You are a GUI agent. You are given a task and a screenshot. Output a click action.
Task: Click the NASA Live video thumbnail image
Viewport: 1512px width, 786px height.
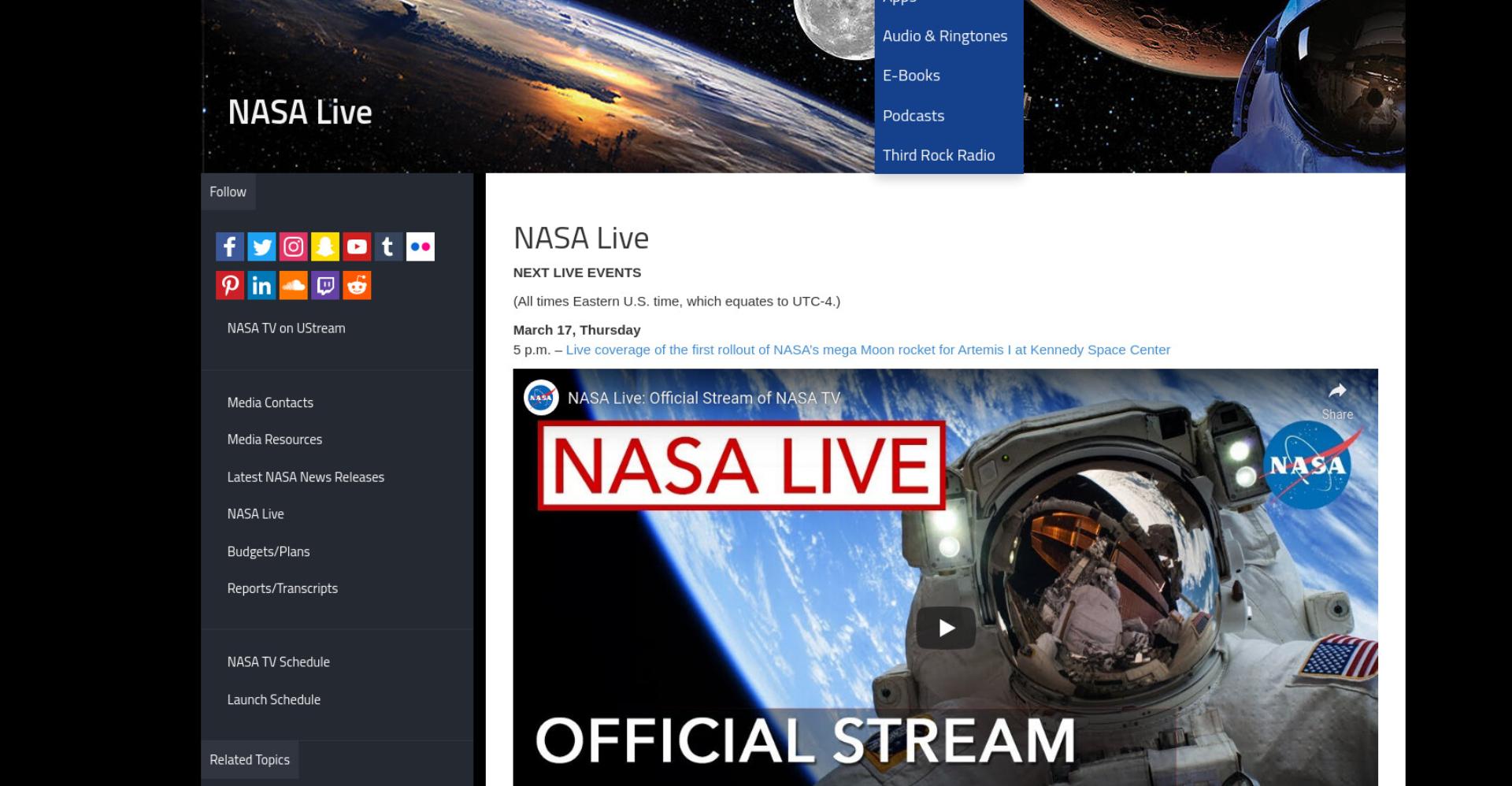[945, 577]
